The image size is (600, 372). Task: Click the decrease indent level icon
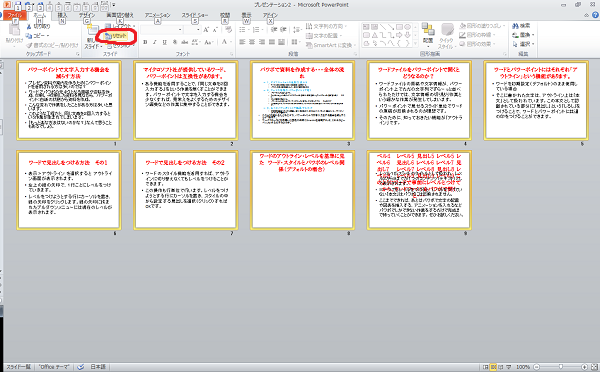[274, 29]
